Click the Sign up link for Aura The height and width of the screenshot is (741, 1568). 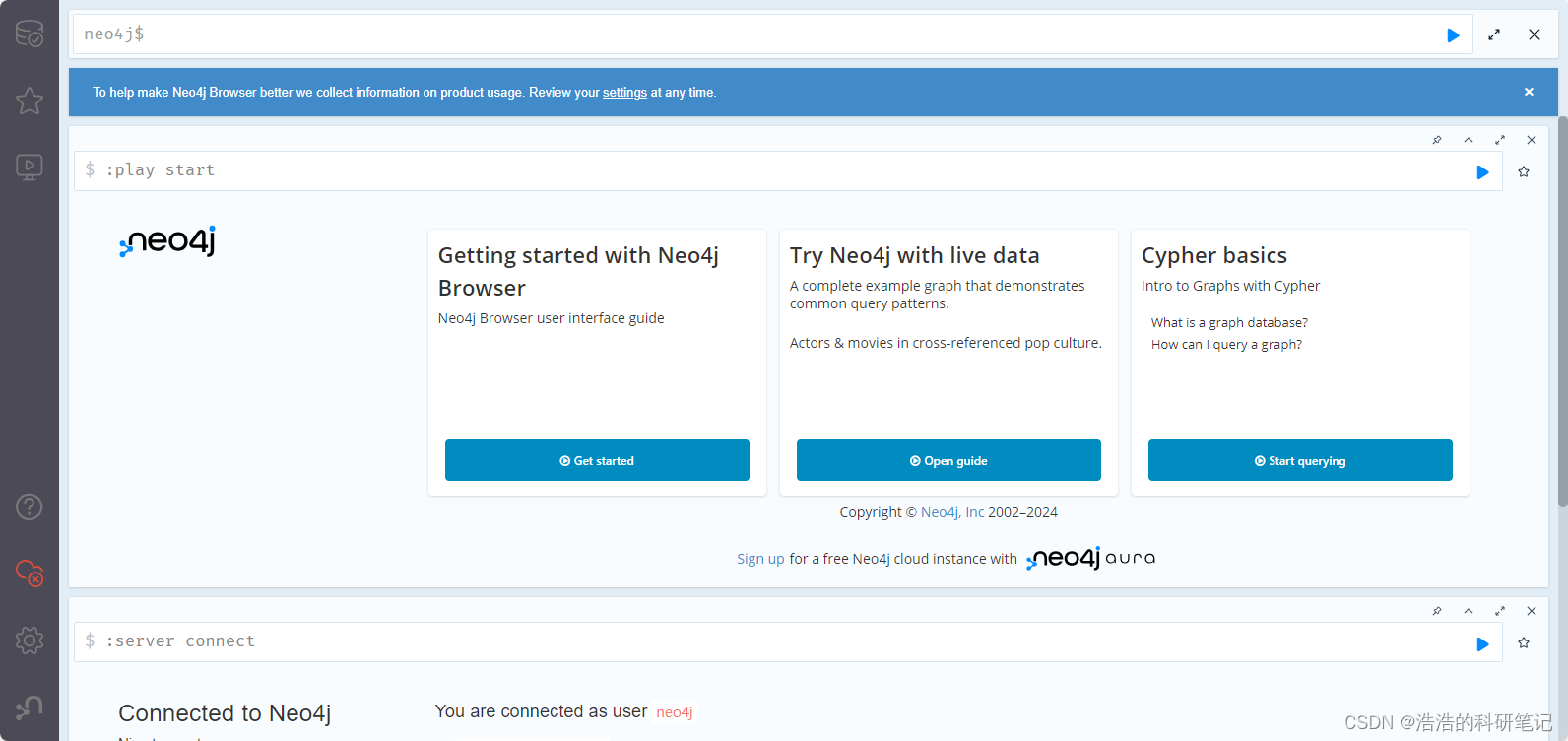tap(760, 559)
